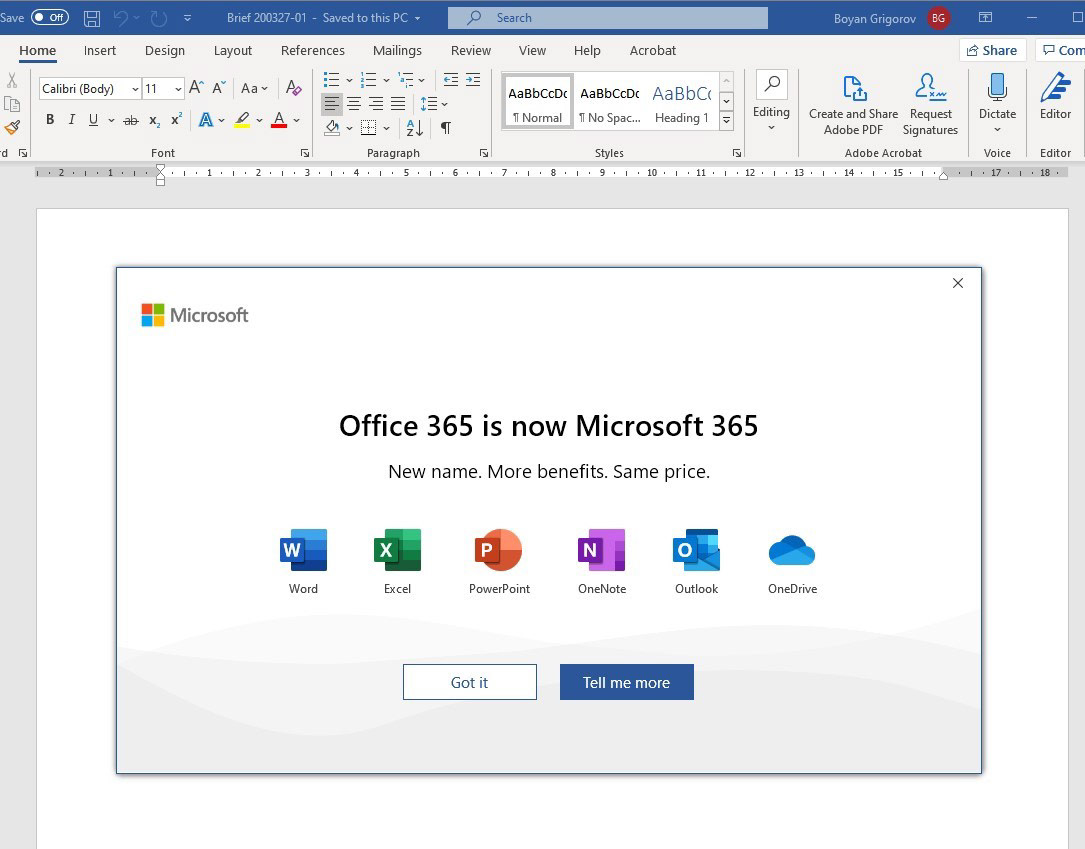Open Paragraph dialog launcher
The image size is (1085, 849).
(484, 153)
